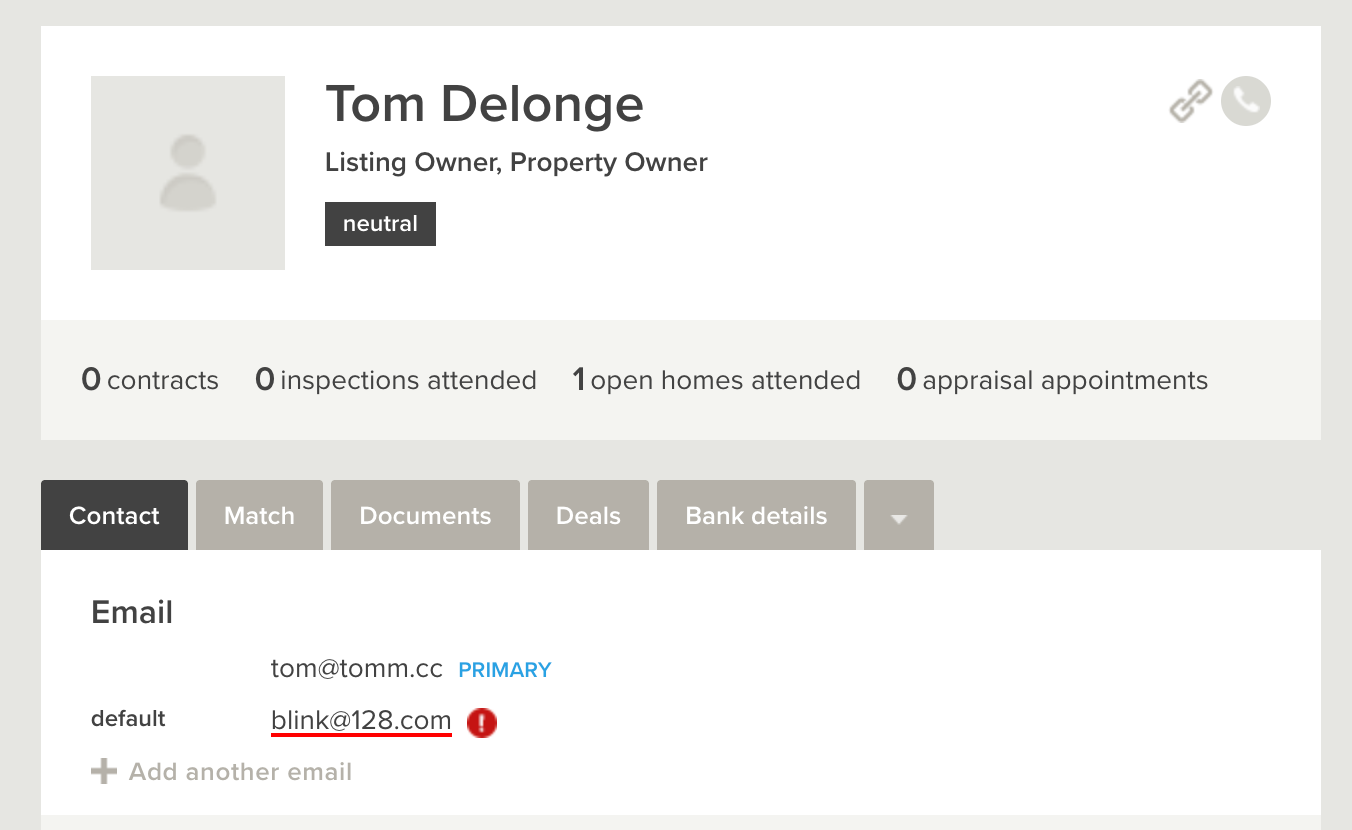Screen dimensions: 1352x830
Task: Open the Contact tab
Action: (114, 516)
